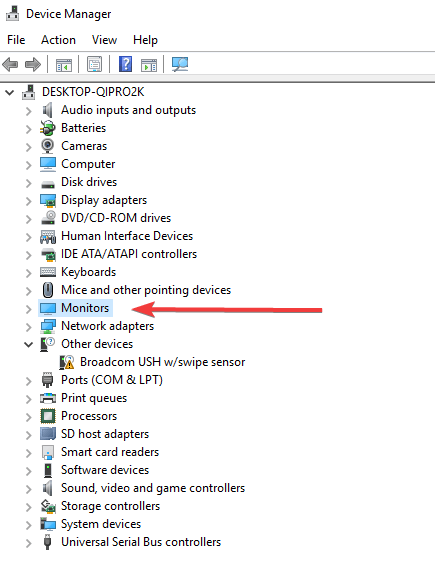Collapse the Other devices node
Viewport: 435px width, 584px height.
pyautogui.click(x=28, y=345)
